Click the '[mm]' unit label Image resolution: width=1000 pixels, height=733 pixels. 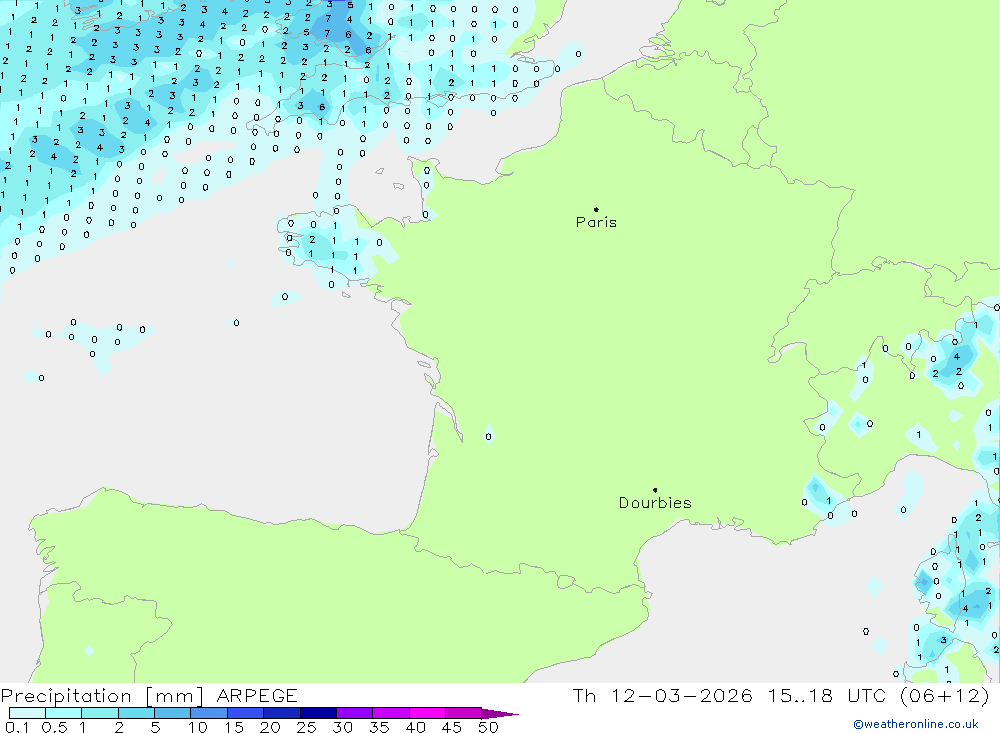(174, 696)
